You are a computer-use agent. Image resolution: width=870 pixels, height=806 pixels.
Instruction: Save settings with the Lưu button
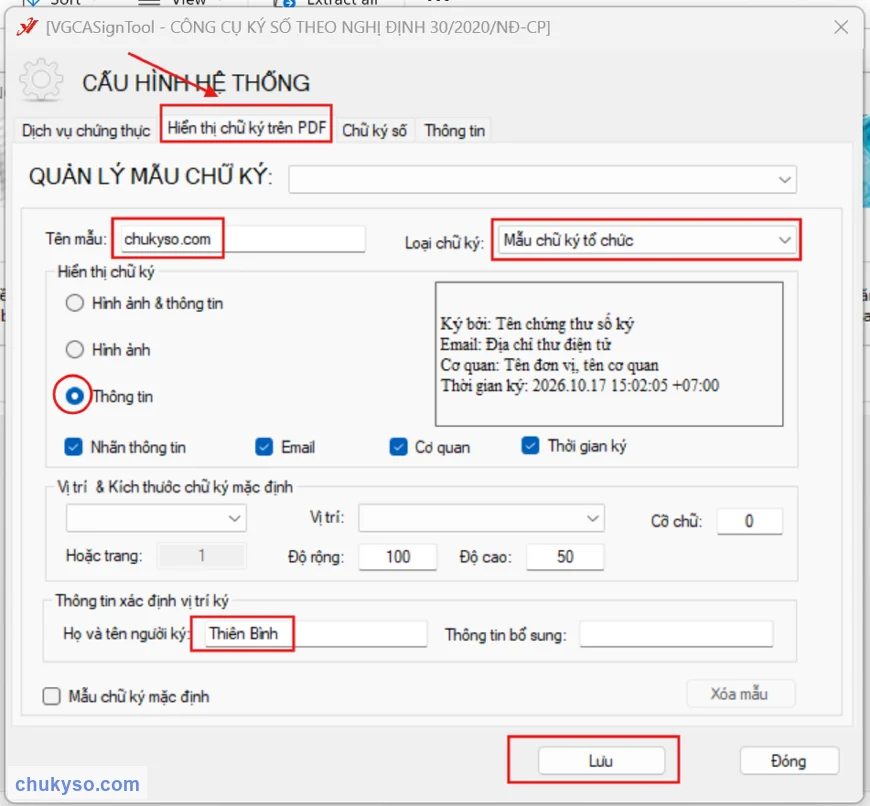pyautogui.click(x=601, y=761)
